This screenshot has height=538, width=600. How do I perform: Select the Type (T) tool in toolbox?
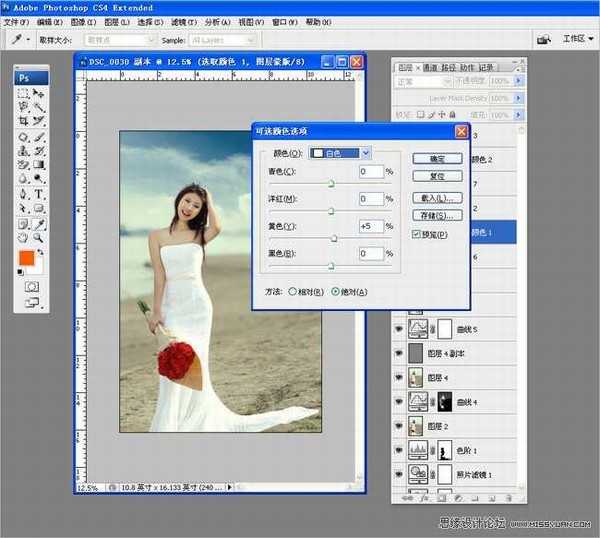coord(39,194)
